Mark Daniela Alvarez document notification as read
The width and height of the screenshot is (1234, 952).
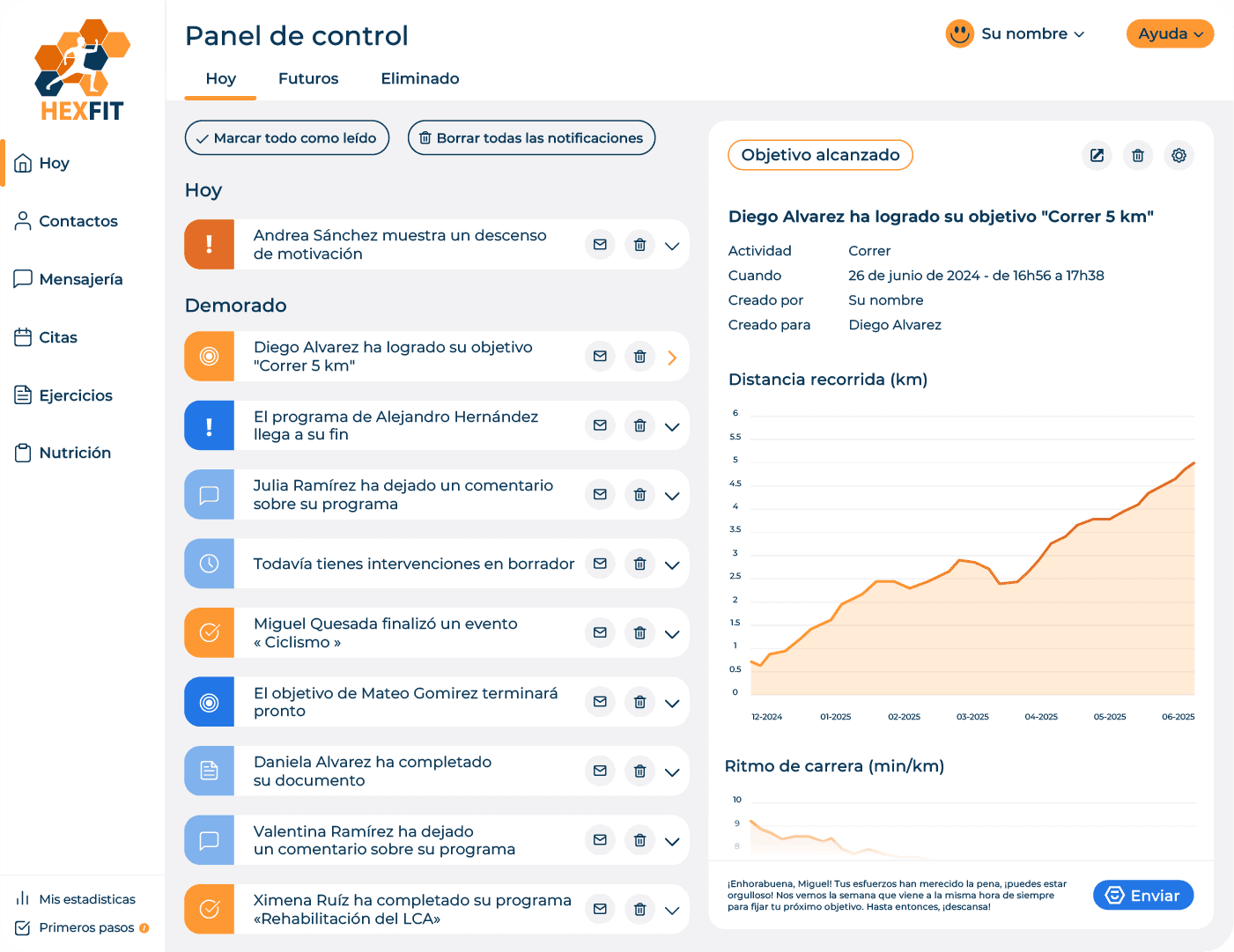tap(600, 771)
